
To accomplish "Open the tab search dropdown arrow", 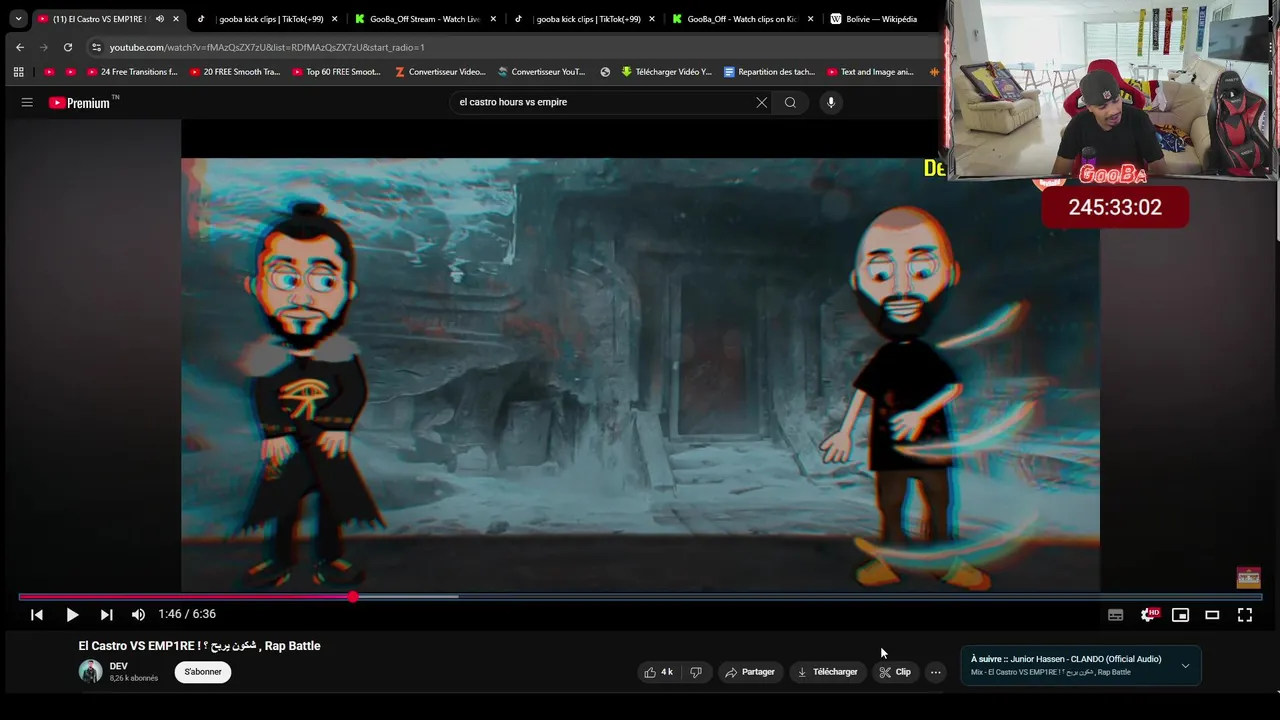I will click(x=18, y=18).
